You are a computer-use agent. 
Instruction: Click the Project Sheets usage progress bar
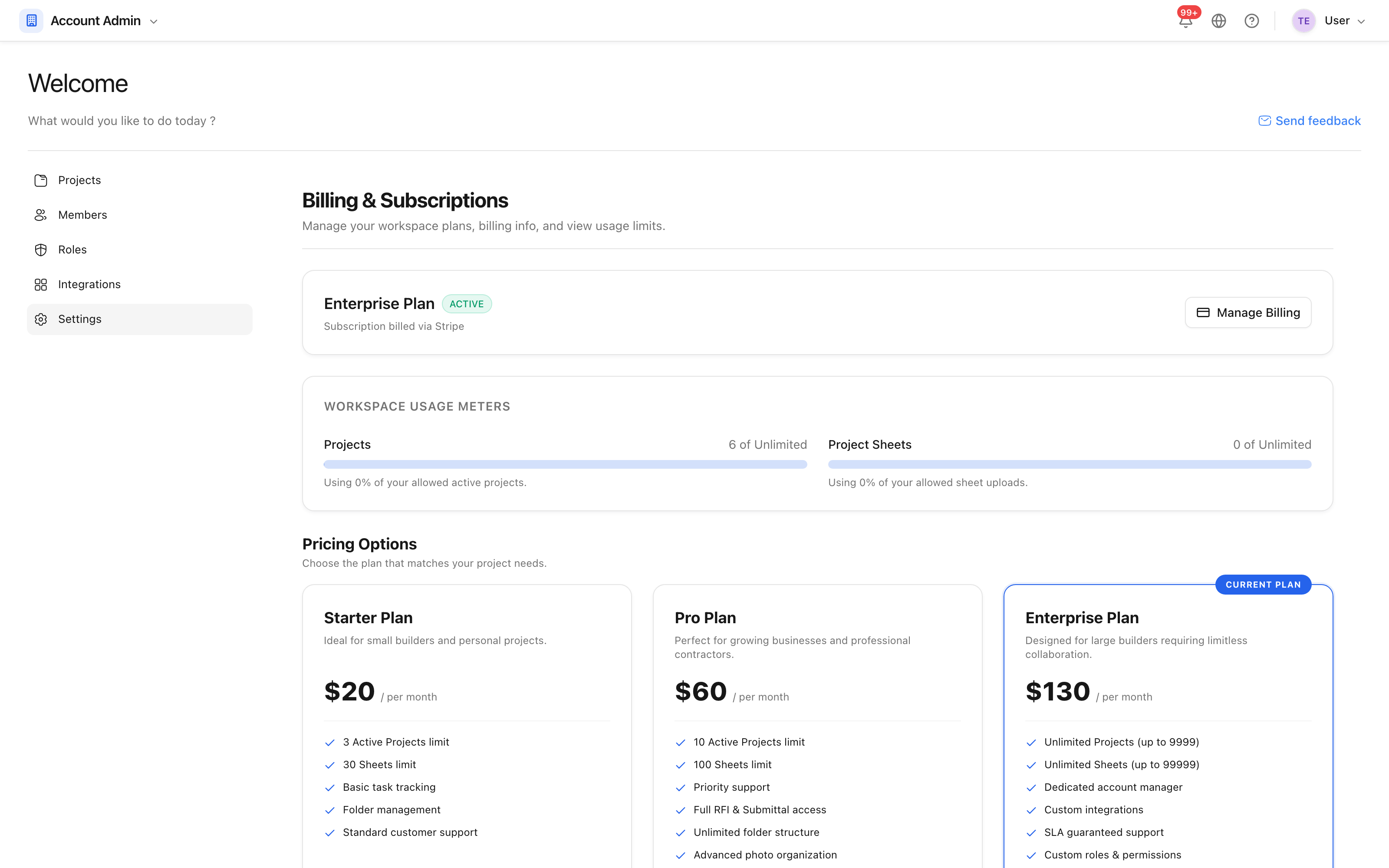pos(1069,464)
